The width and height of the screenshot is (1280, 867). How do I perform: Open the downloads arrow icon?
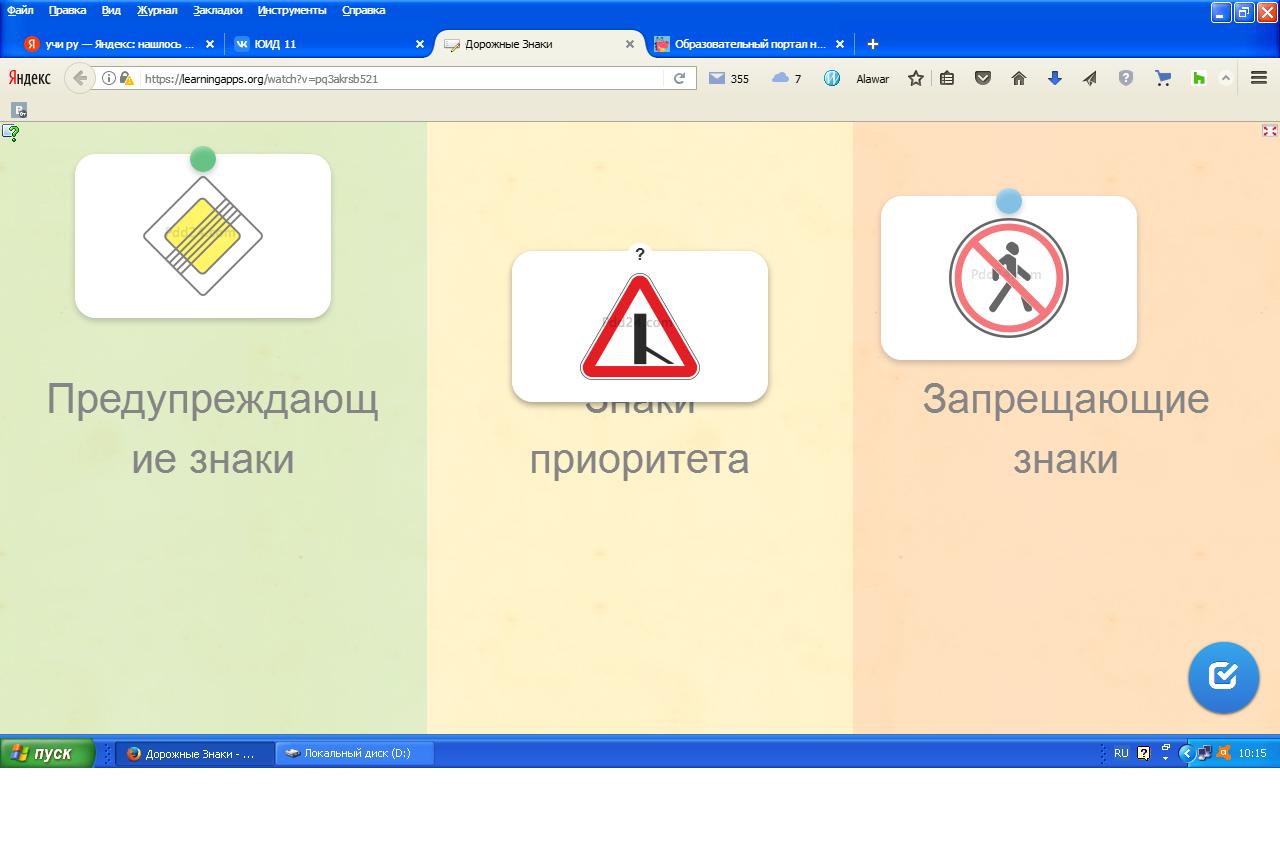[1055, 78]
